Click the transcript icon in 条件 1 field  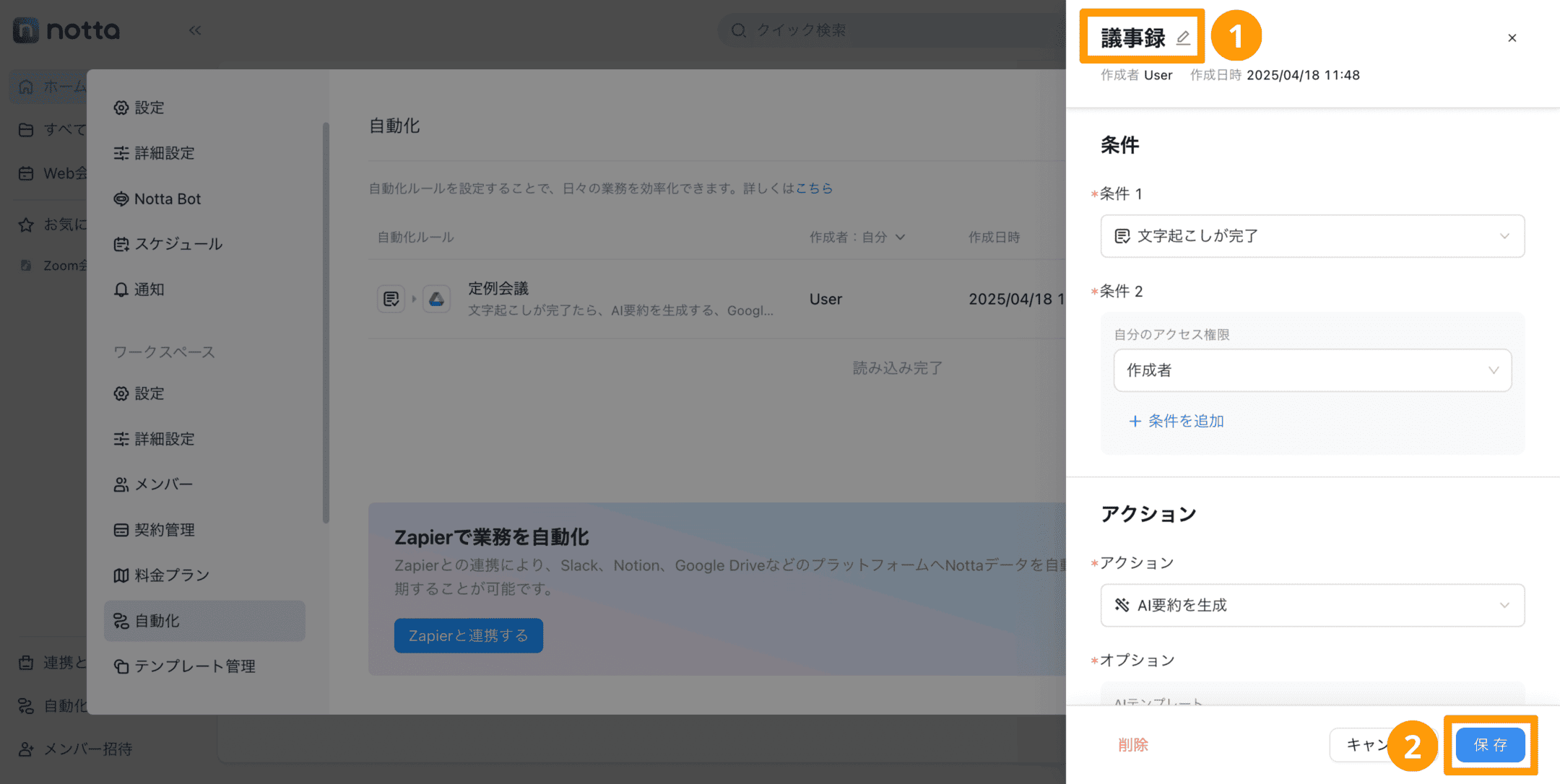(1122, 236)
